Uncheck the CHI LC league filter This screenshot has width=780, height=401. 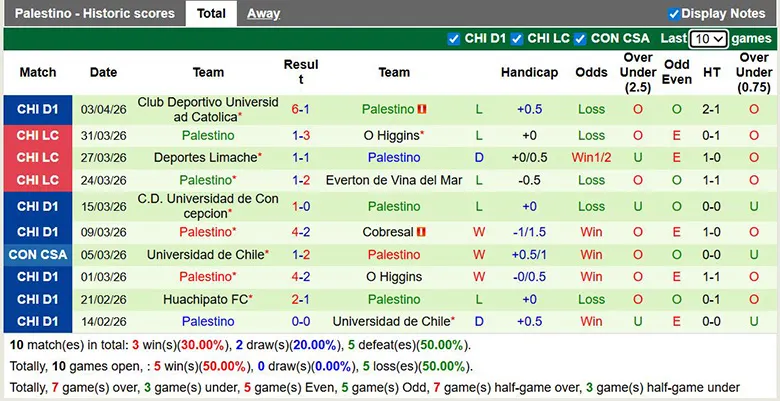[517, 39]
